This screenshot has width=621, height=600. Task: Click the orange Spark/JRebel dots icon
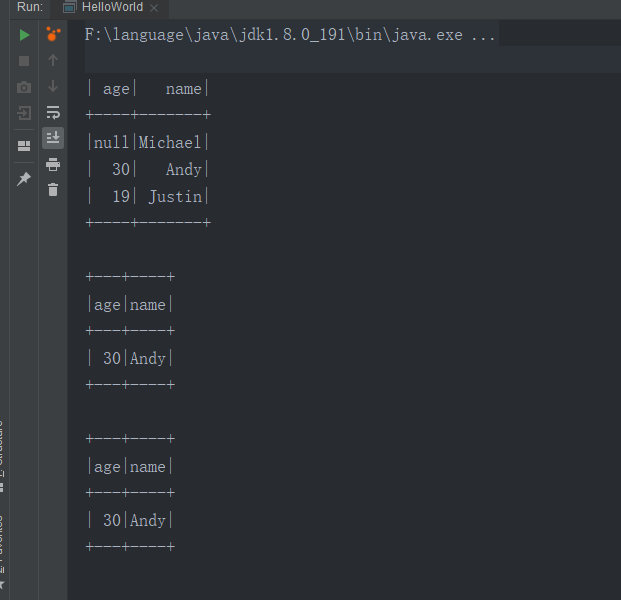(53, 35)
